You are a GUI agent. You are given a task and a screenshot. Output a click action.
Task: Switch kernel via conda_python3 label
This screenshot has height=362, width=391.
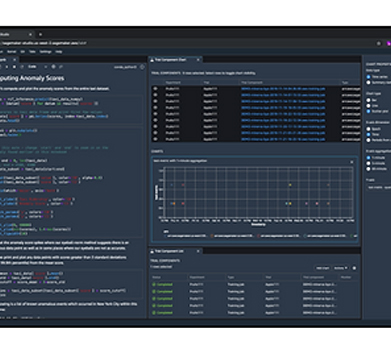125,67
